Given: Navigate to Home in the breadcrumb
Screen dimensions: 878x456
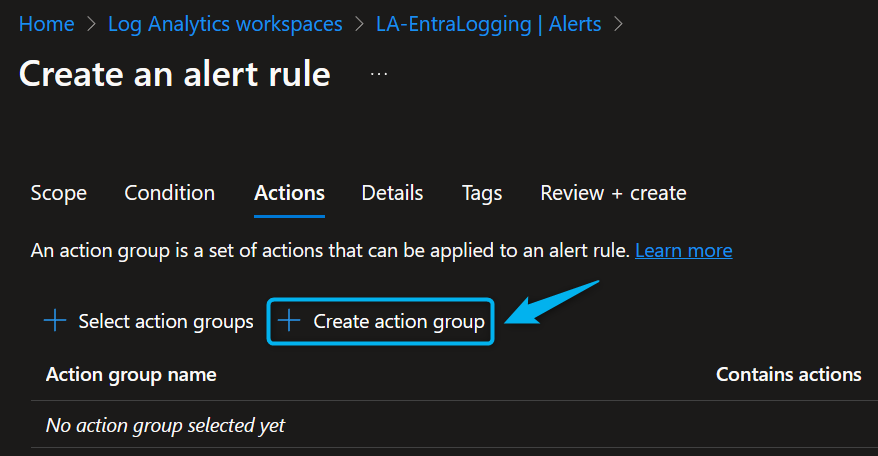Looking at the screenshot, I should pyautogui.click(x=46, y=23).
